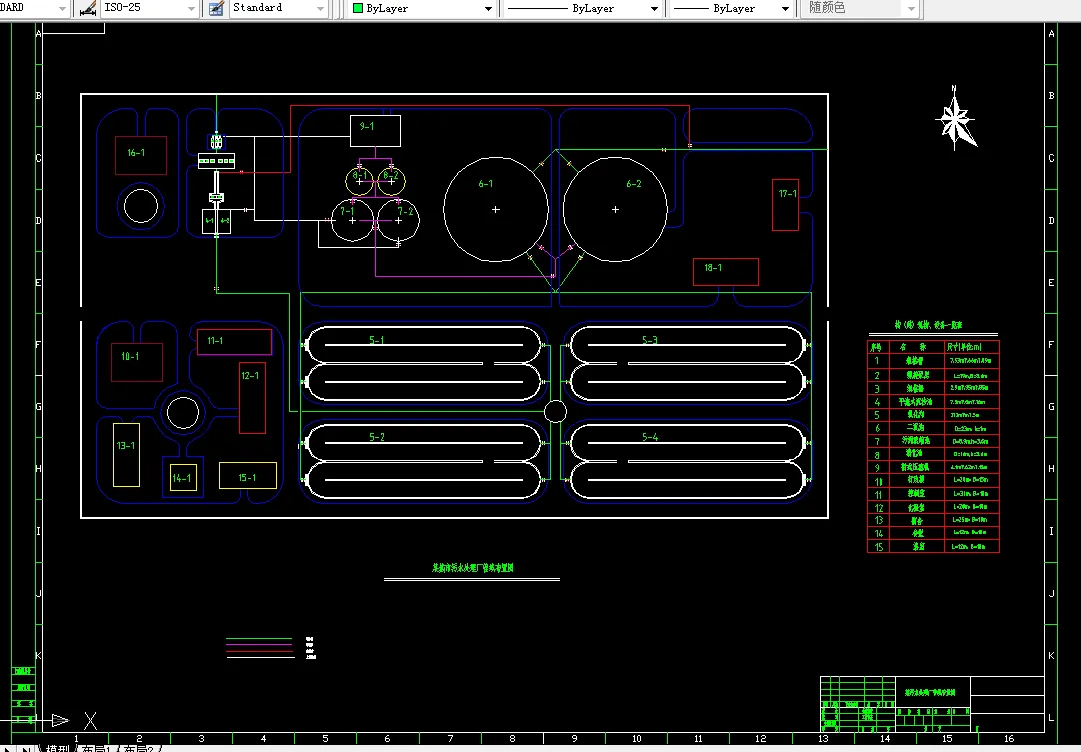Screen dimensions: 1081x752
Task: Select the red line in the legend
Action: click(259, 651)
